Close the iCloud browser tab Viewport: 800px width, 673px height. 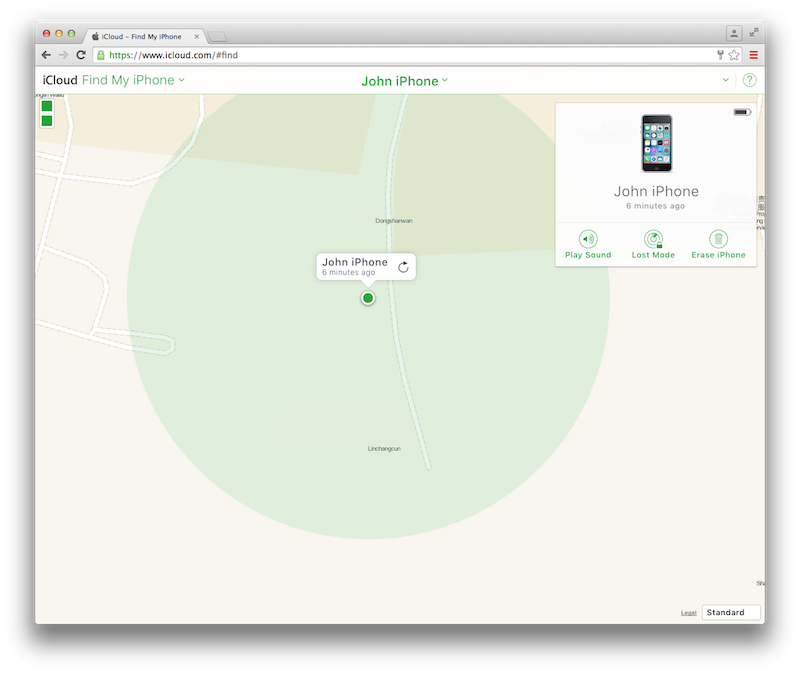(x=196, y=37)
